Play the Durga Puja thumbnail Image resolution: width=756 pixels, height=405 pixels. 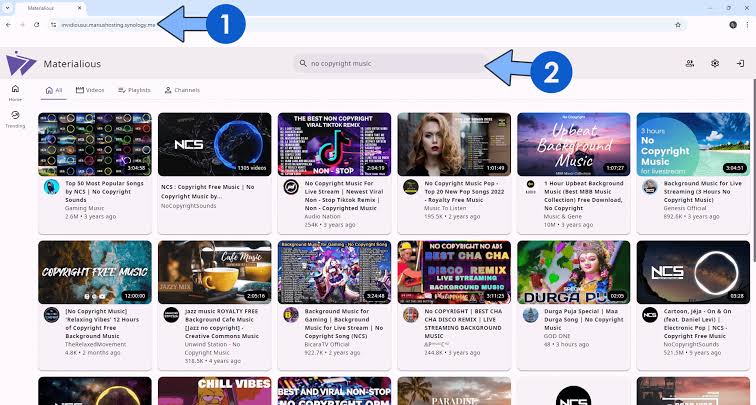(x=573, y=272)
